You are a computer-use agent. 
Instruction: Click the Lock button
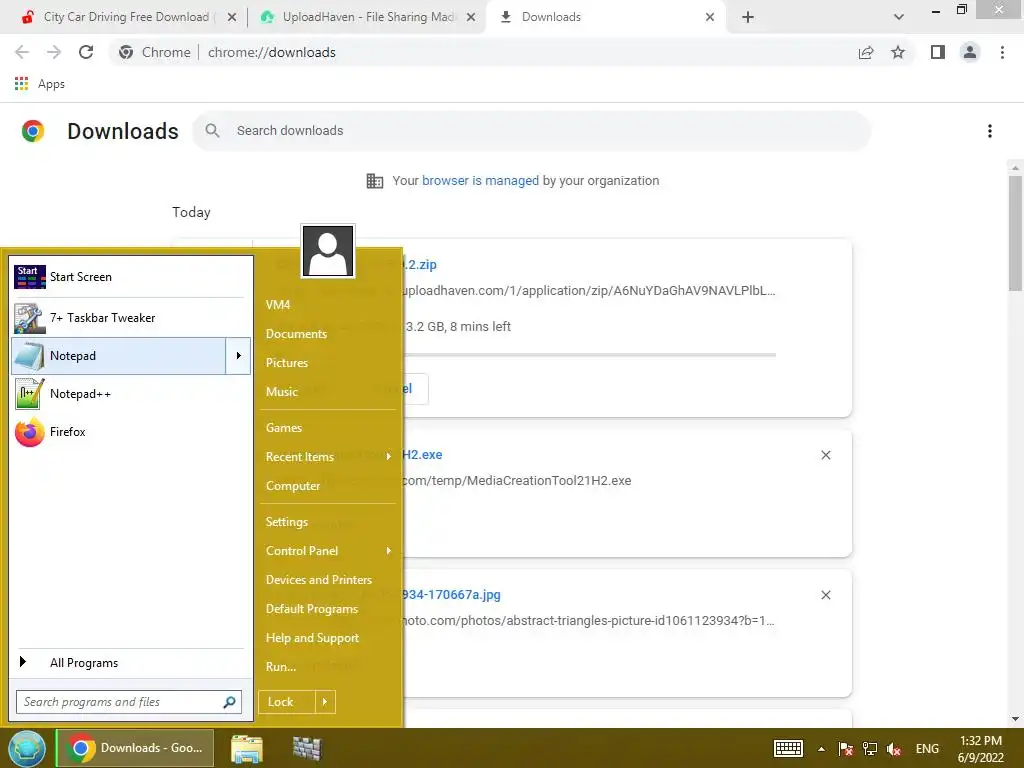287,702
